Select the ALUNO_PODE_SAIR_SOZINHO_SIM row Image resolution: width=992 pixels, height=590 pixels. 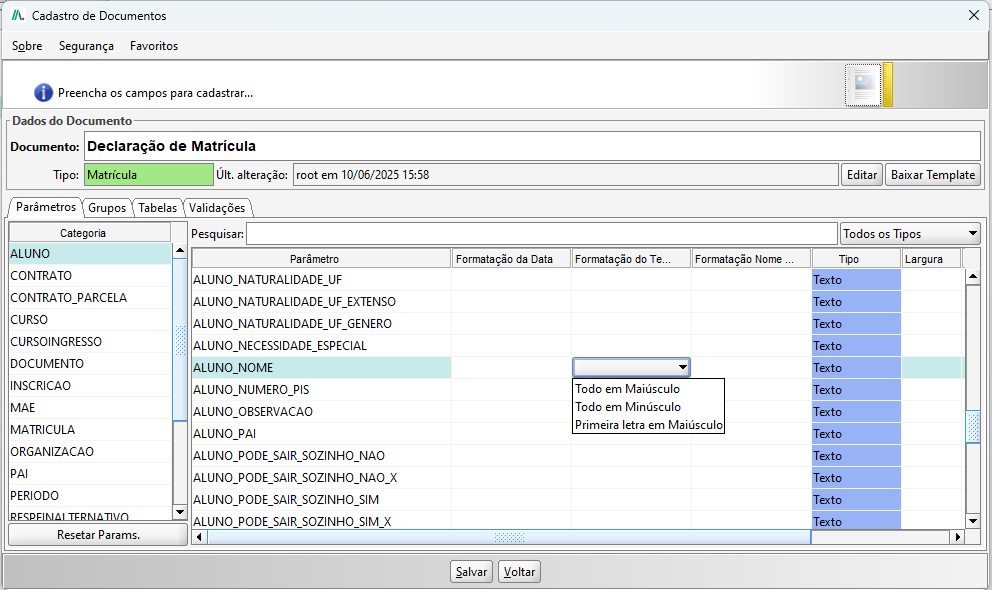pos(577,500)
